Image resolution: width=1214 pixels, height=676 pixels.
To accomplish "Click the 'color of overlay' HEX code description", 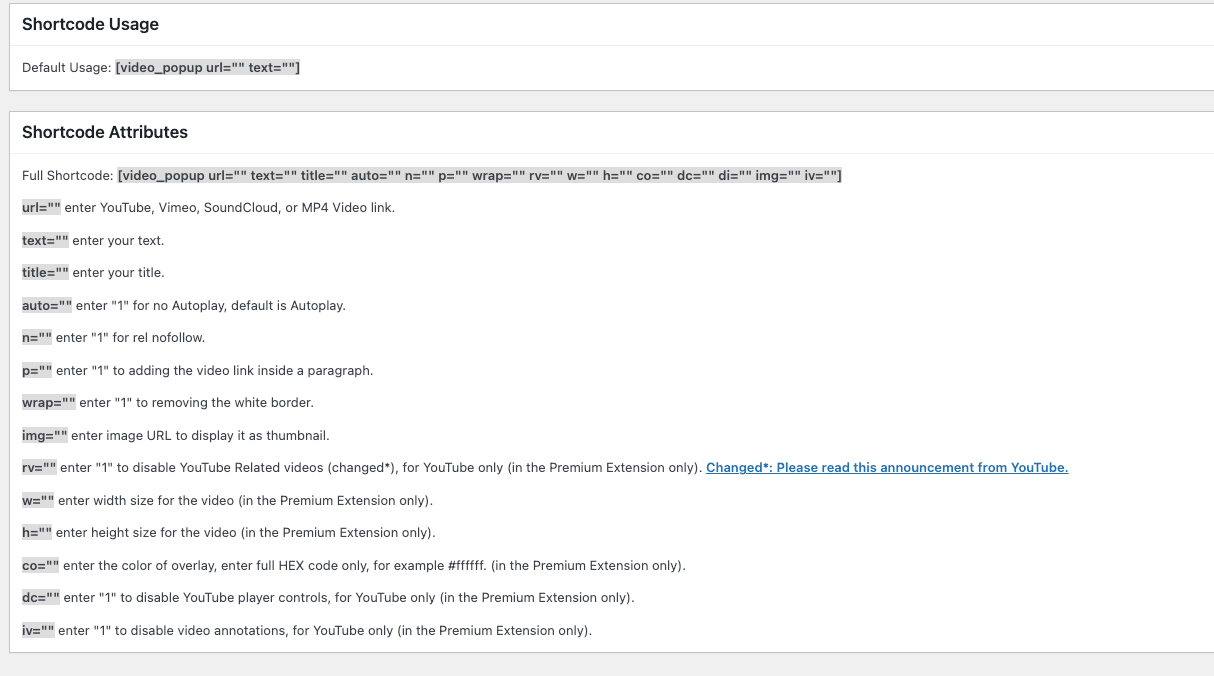I will (374, 565).
